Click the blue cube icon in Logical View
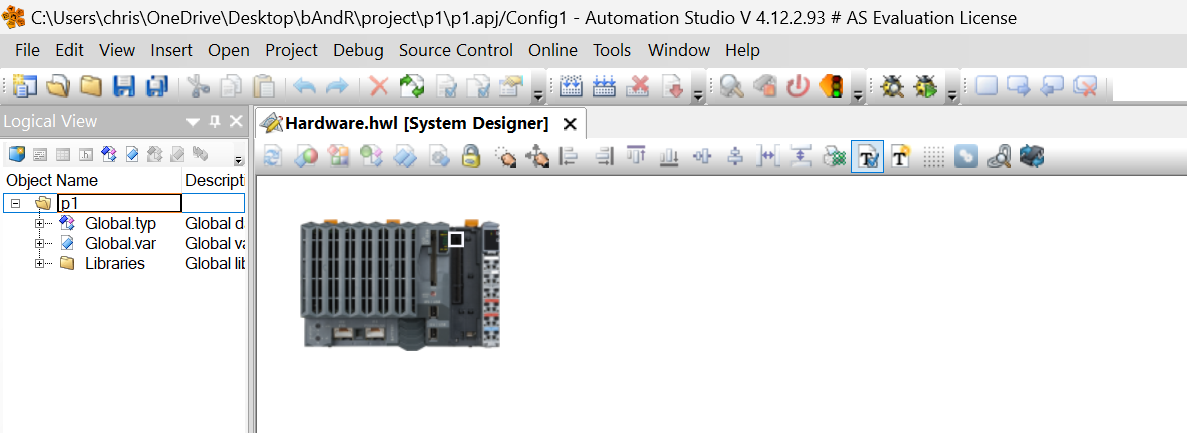1187x433 pixels. pyautogui.click(x=17, y=154)
